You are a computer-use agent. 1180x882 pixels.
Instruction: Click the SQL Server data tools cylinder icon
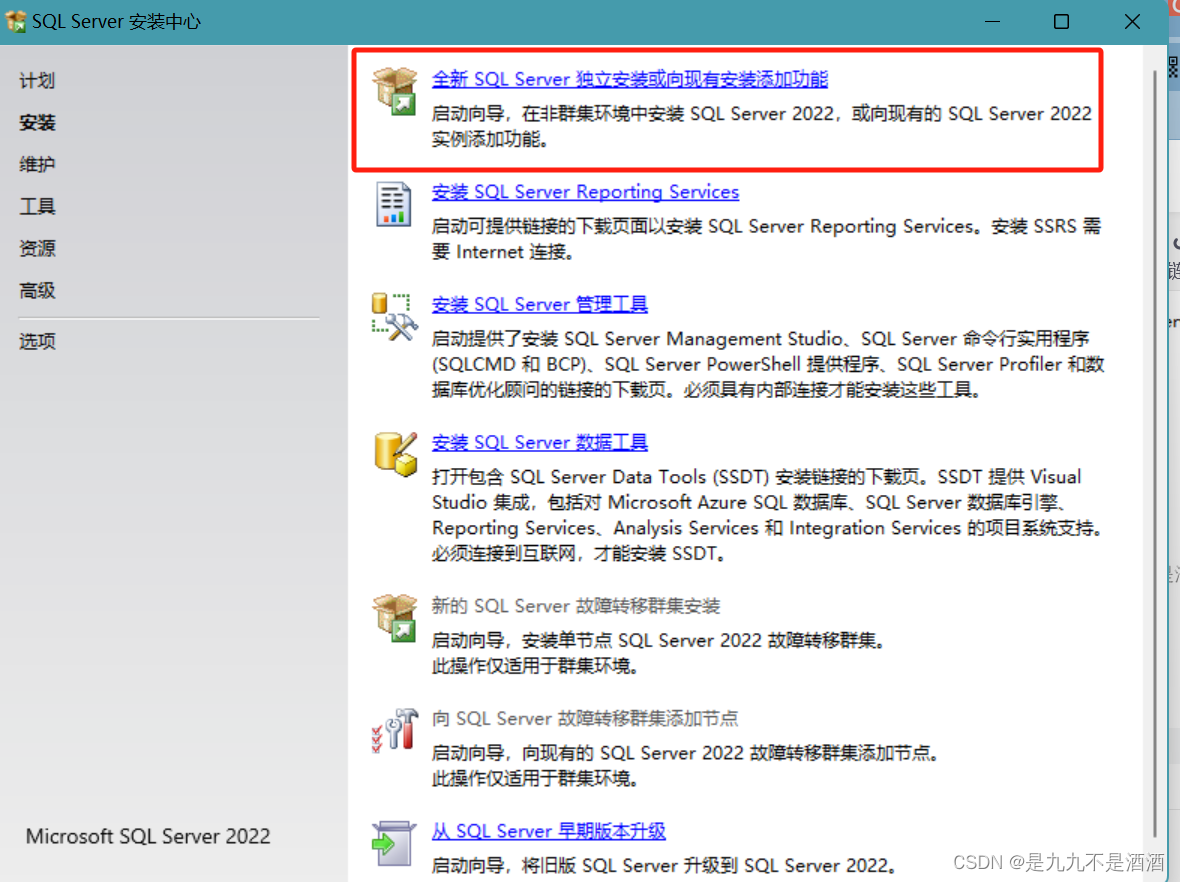(395, 454)
